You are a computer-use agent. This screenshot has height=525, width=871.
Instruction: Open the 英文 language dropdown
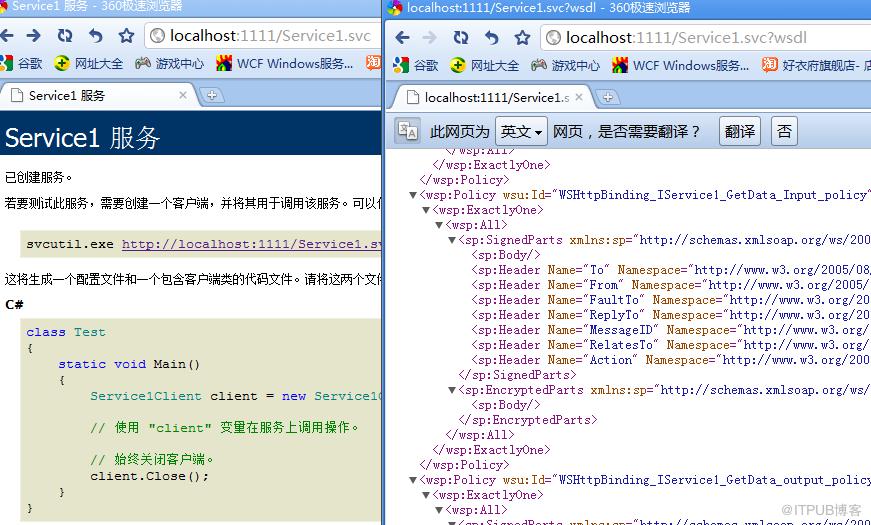point(521,132)
